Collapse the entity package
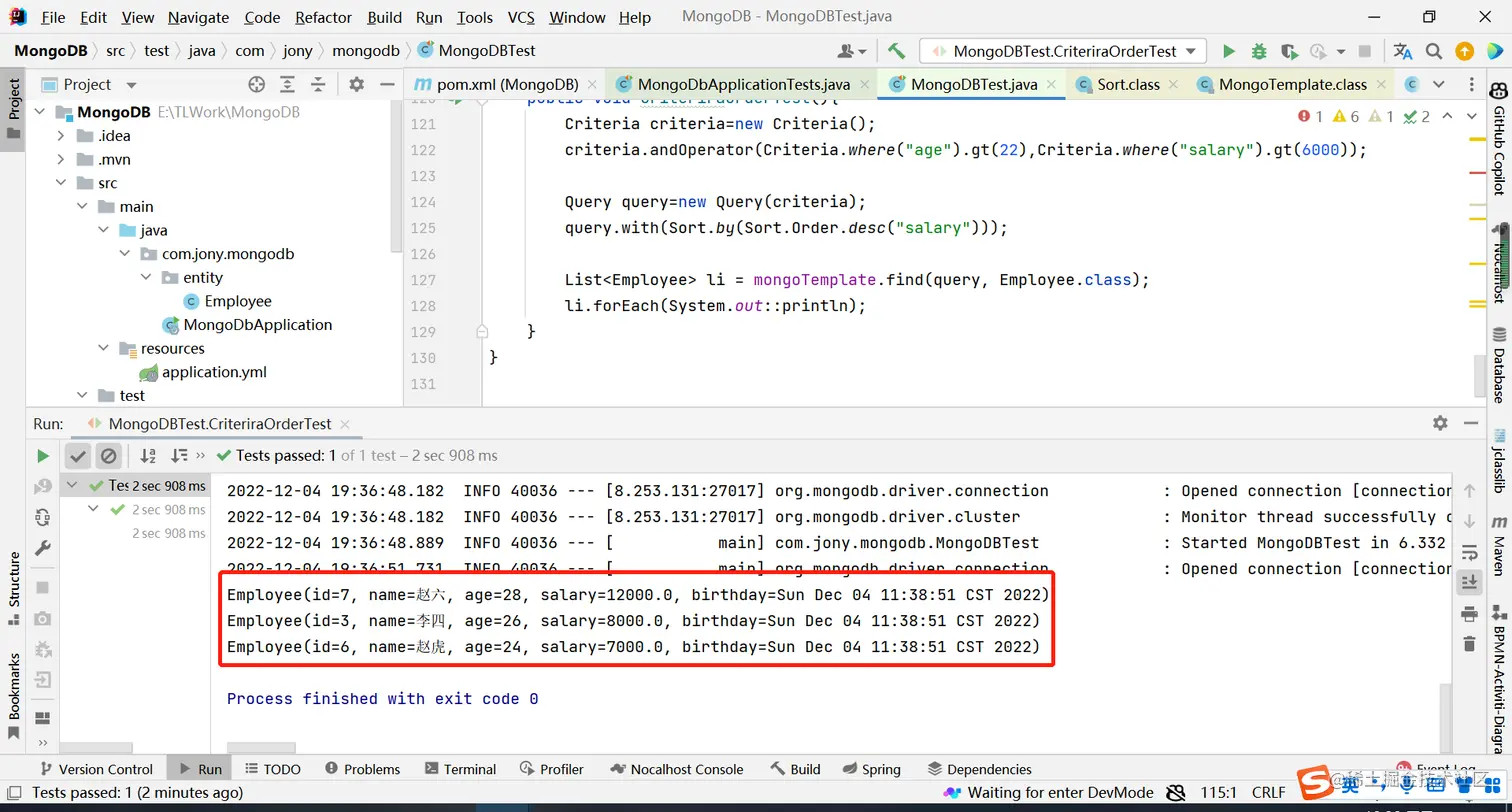The height and width of the screenshot is (812, 1512). pos(146,277)
